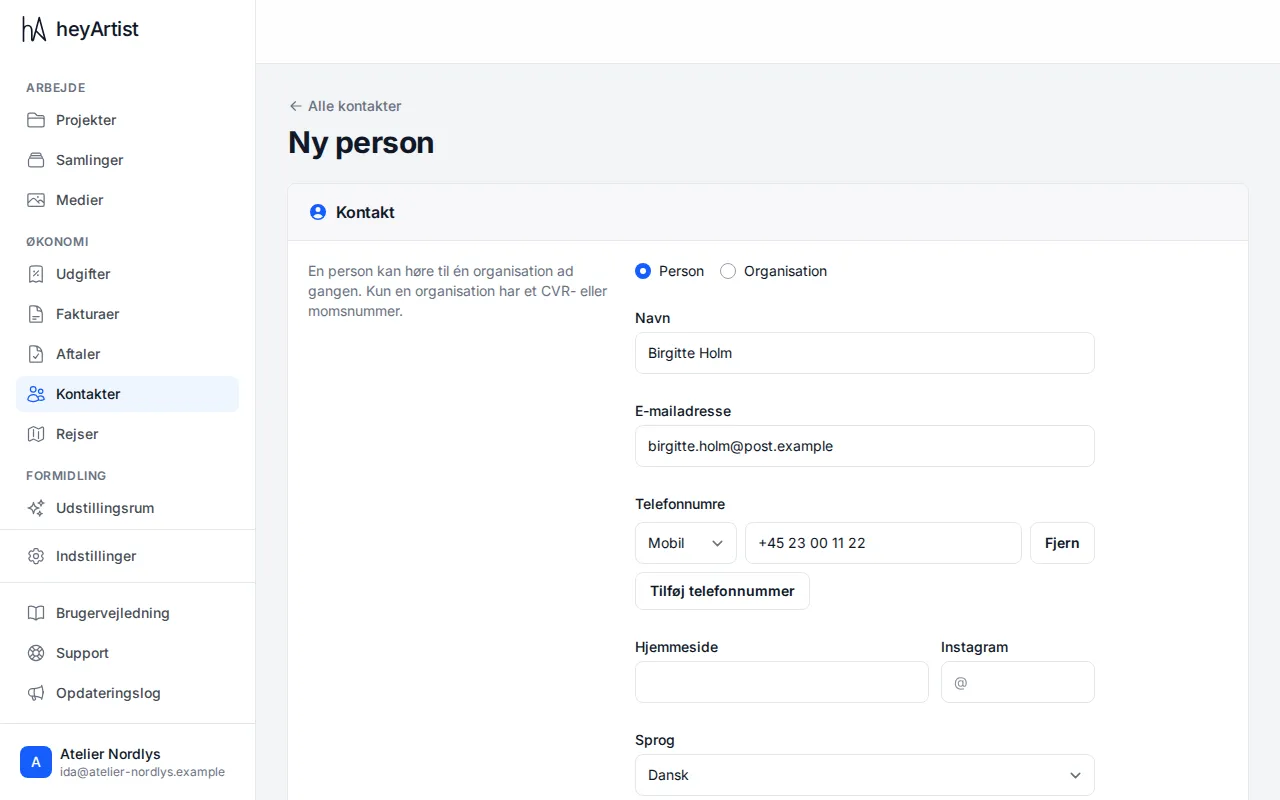1280x800 pixels.
Task: Go back via Alle kontakter link
Action: pos(345,106)
